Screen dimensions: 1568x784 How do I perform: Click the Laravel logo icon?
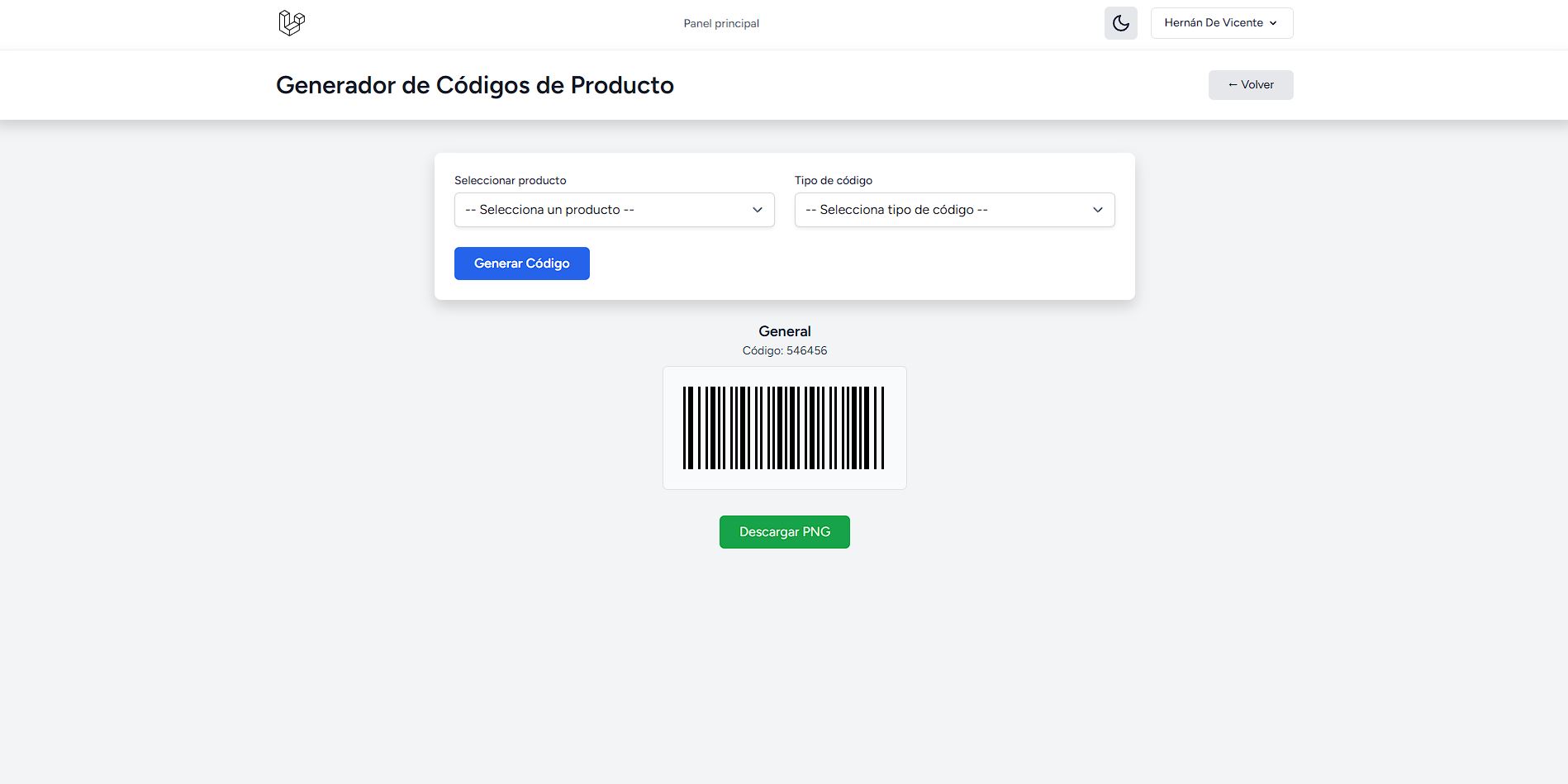point(292,23)
